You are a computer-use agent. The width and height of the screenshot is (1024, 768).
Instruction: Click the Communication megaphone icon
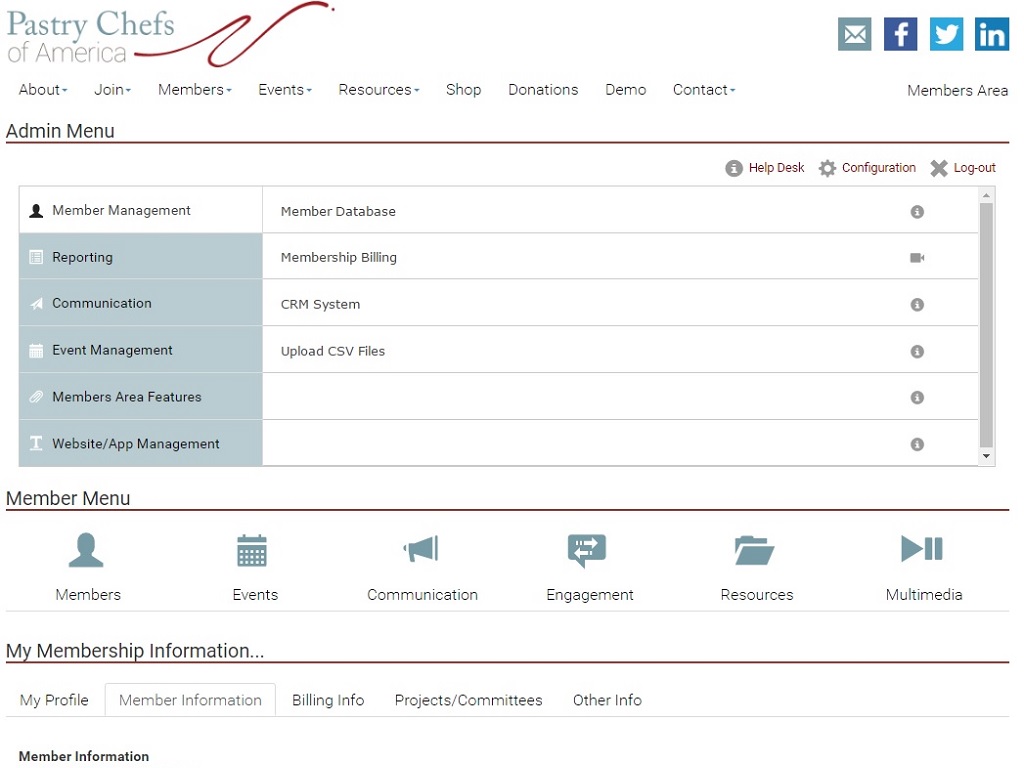[421, 549]
